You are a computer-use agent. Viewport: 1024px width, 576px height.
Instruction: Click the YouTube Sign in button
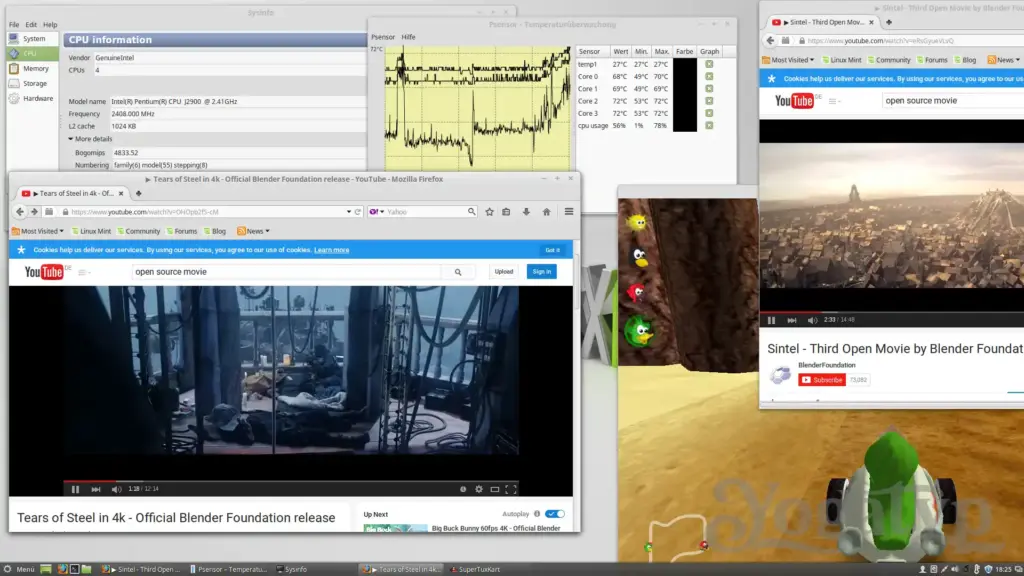click(x=541, y=272)
